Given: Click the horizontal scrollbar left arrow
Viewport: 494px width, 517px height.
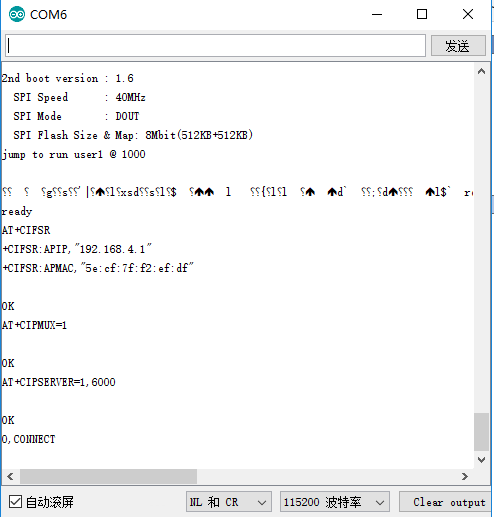Looking at the screenshot, I should 10,476.
